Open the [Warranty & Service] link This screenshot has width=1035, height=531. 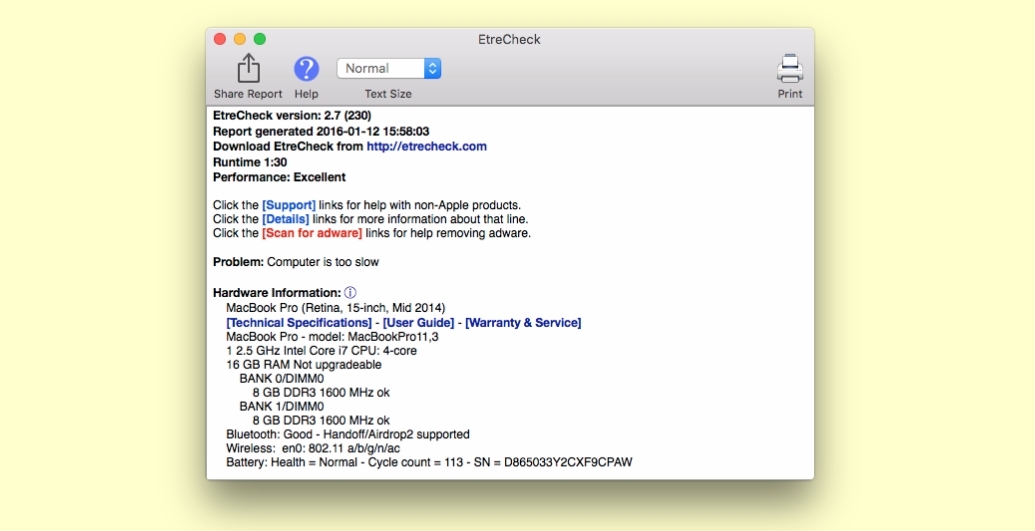pyautogui.click(x=523, y=323)
